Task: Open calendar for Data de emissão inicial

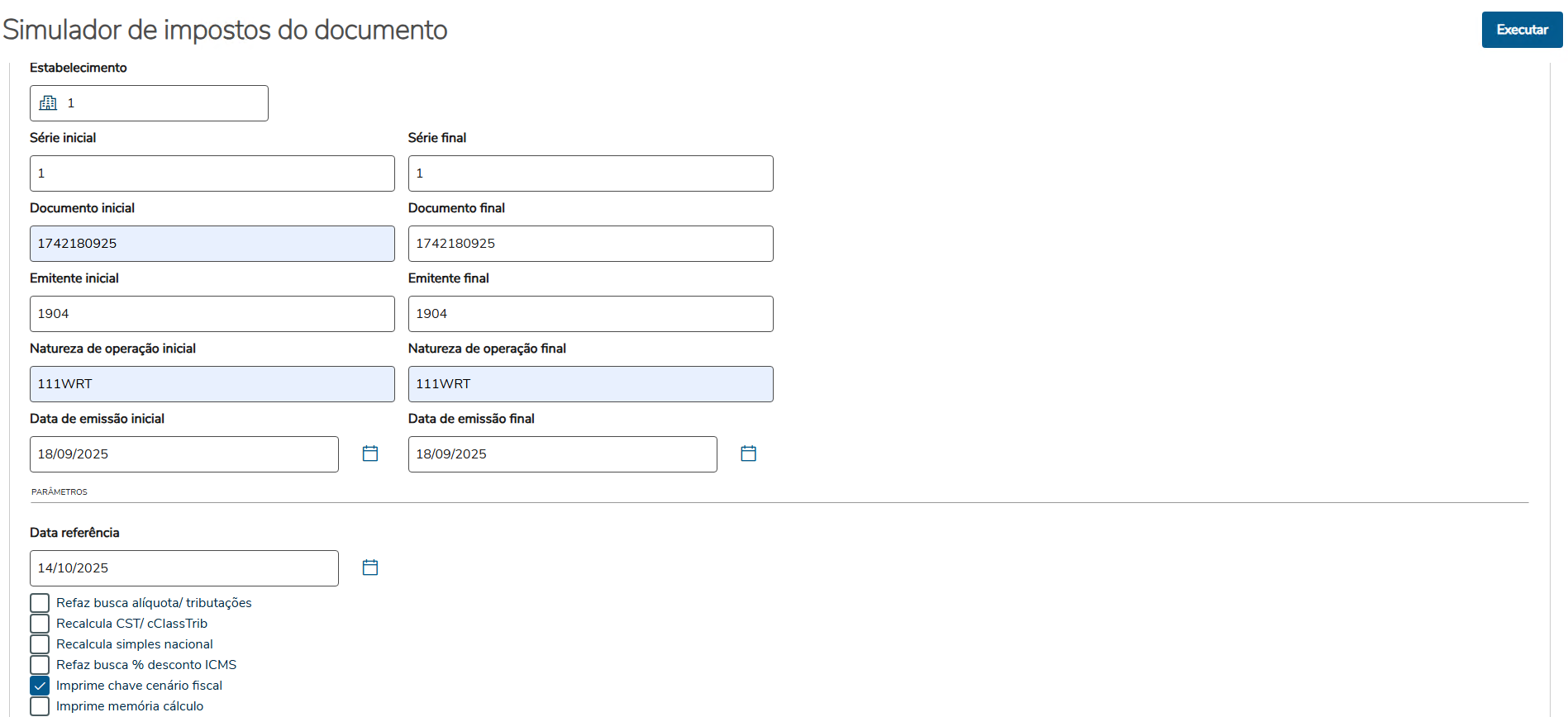Action: (370, 453)
